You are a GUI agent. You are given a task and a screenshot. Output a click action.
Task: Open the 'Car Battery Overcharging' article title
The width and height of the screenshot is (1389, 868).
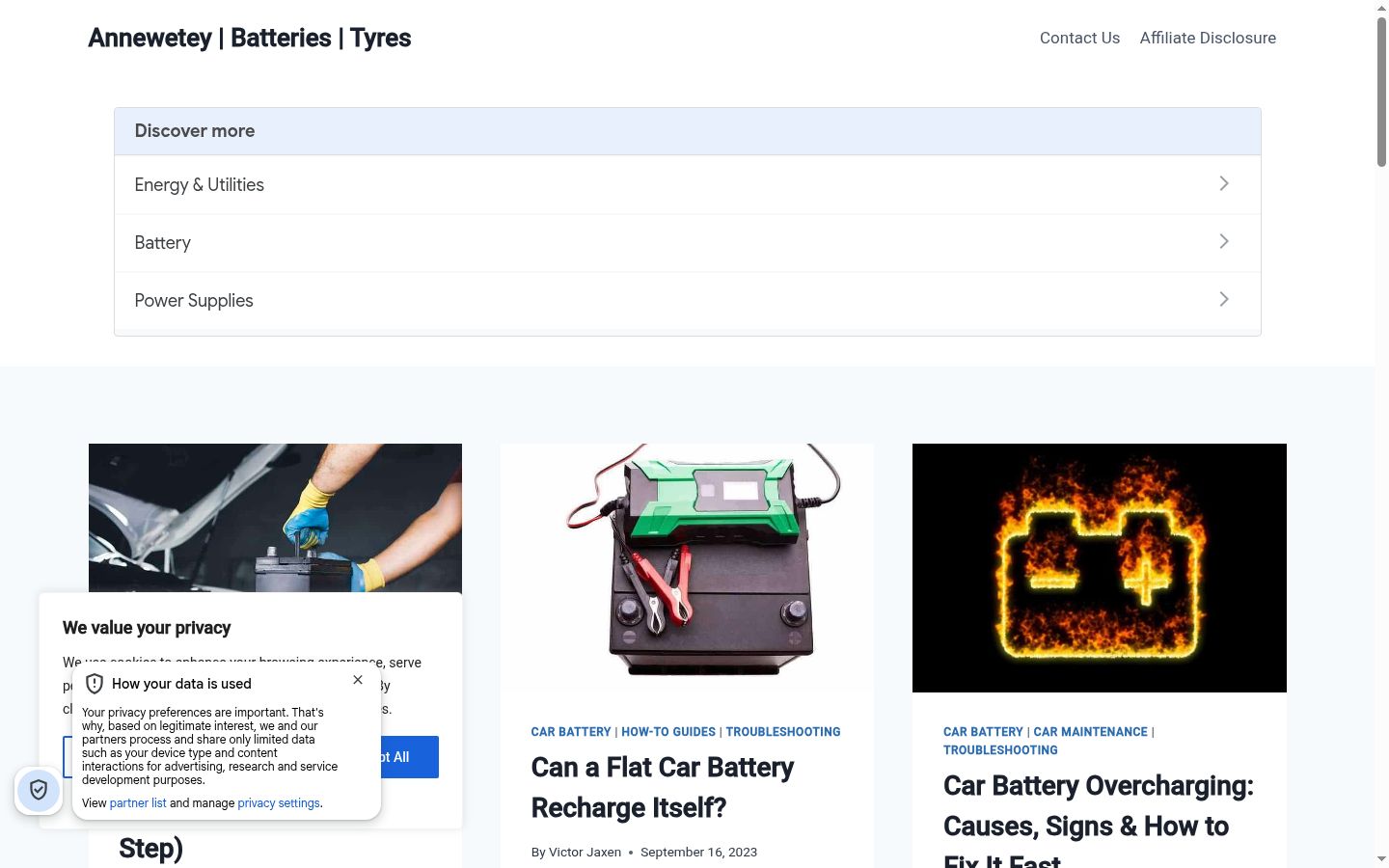tap(1099, 825)
